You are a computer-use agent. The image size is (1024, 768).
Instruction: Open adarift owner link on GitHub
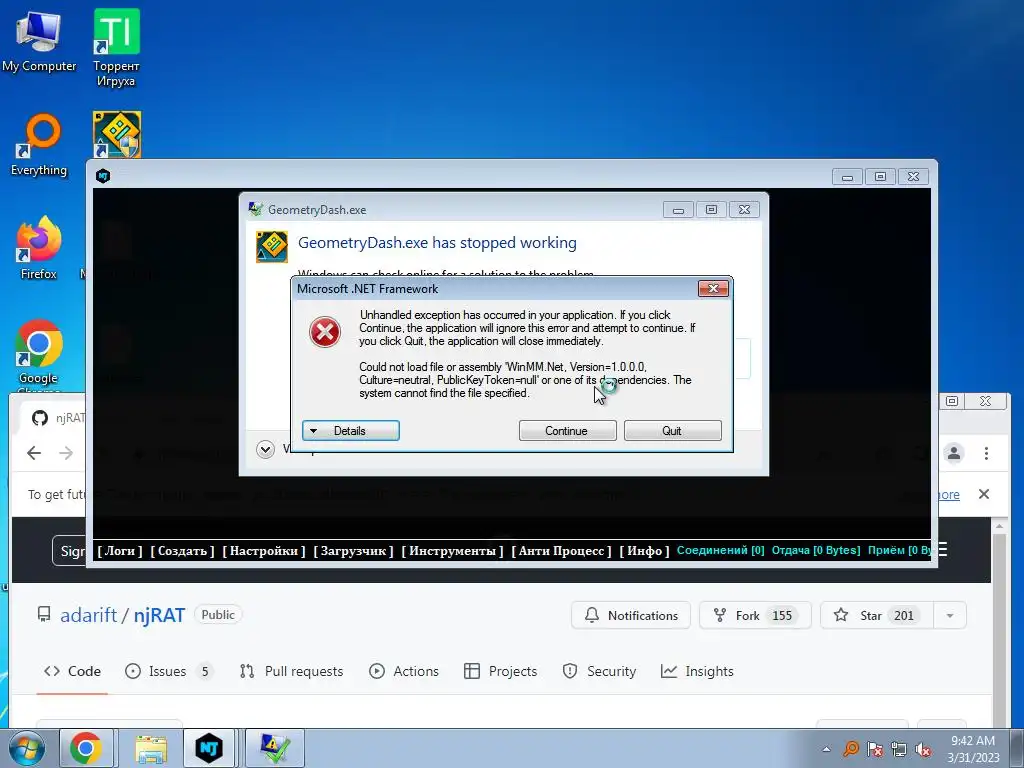[88, 615]
